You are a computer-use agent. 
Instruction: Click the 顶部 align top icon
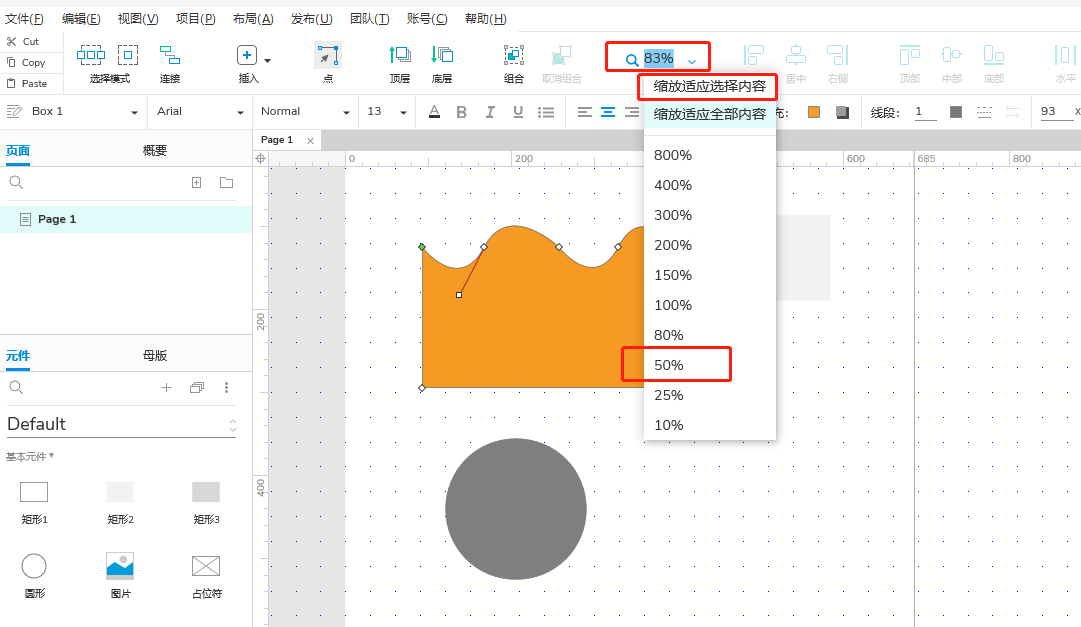point(910,54)
